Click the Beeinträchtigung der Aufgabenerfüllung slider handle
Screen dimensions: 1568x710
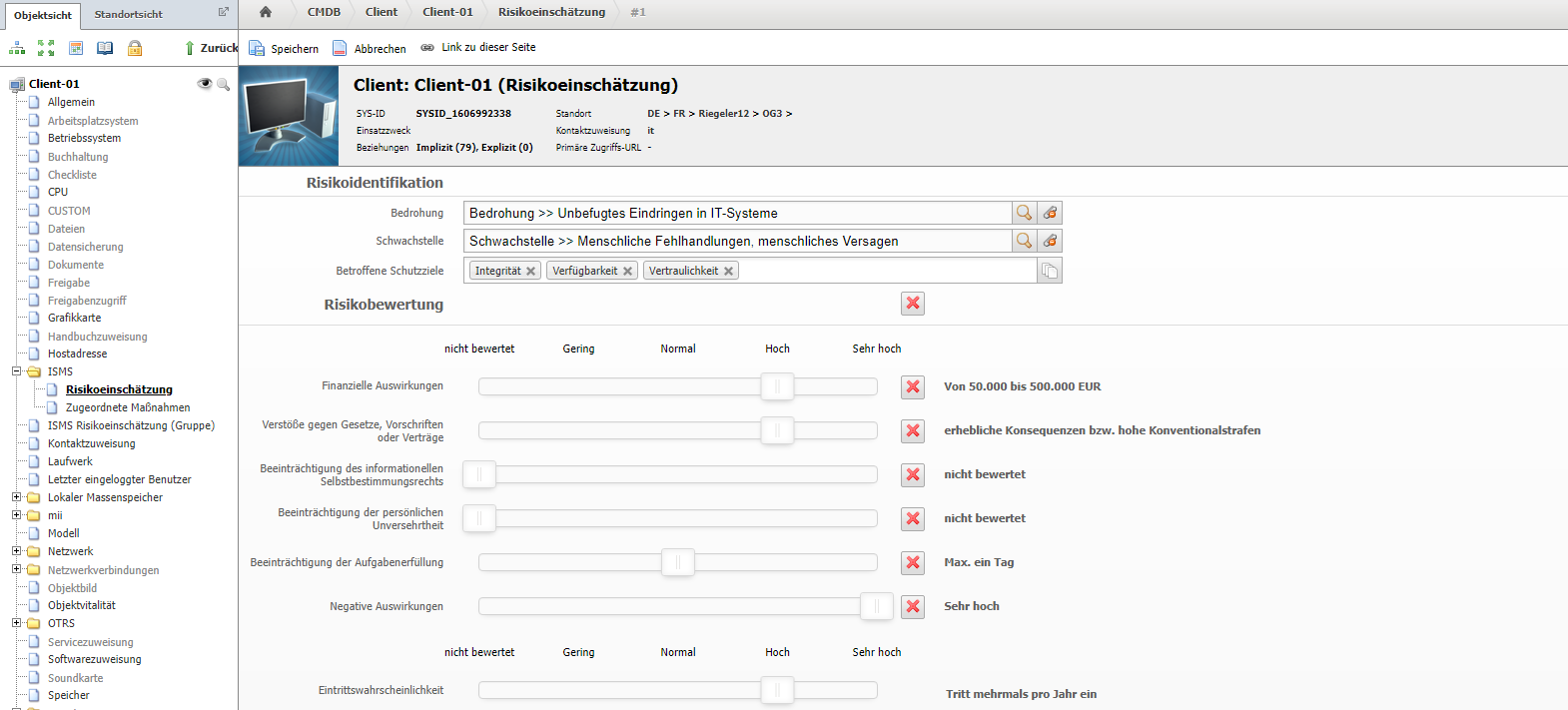click(x=678, y=562)
